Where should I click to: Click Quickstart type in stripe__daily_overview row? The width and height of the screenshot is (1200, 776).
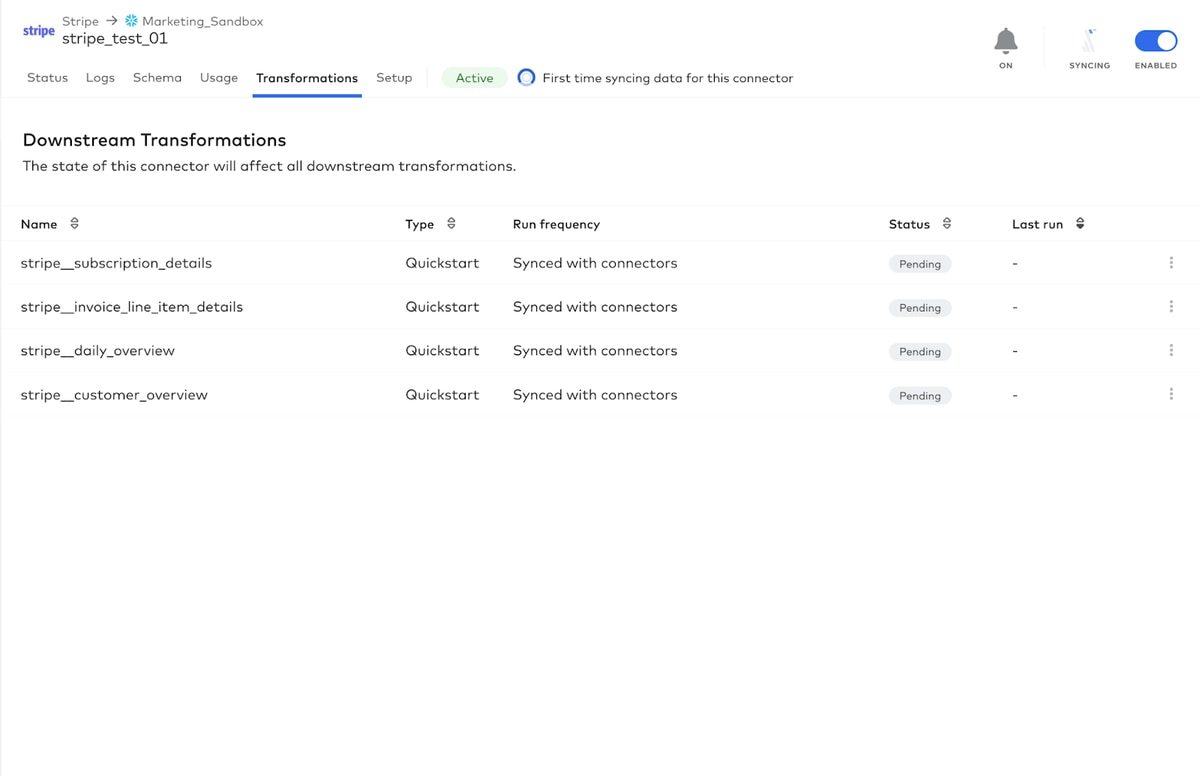coord(442,351)
